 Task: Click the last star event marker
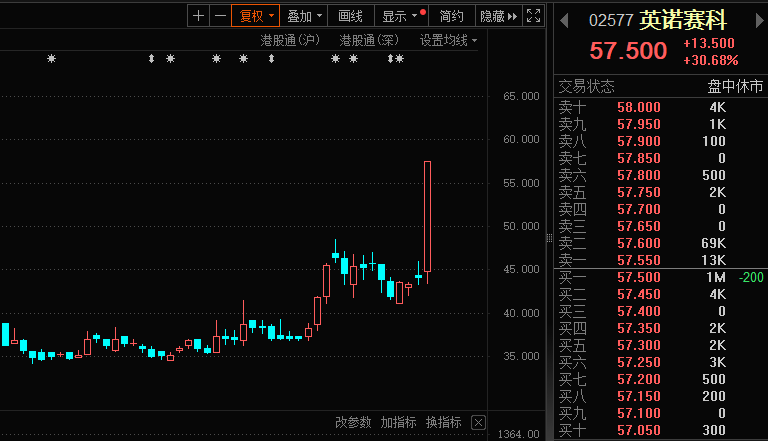pyautogui.click(x=400, y=59)
